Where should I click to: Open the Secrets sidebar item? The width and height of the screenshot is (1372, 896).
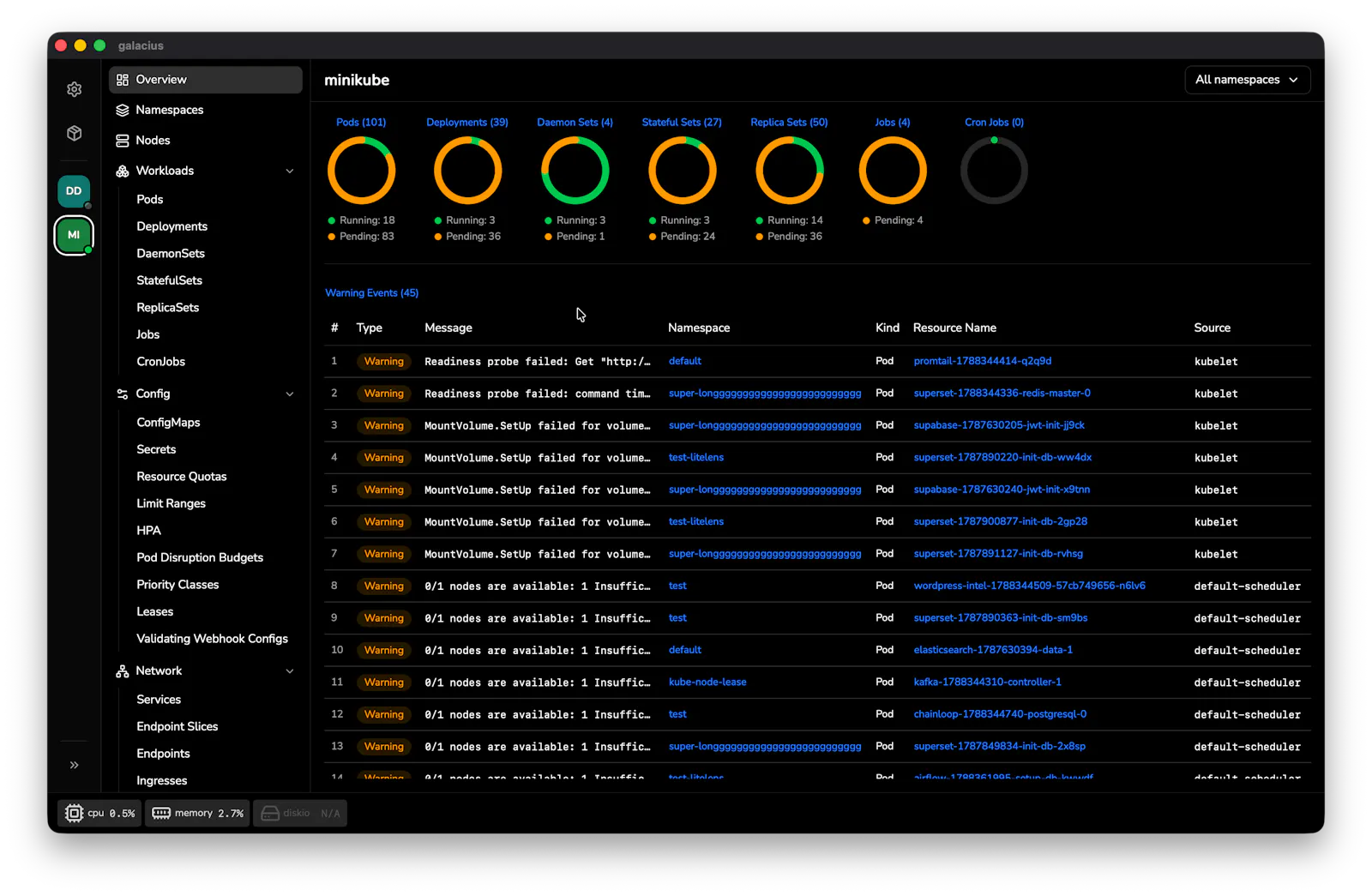tap(156, 449)
